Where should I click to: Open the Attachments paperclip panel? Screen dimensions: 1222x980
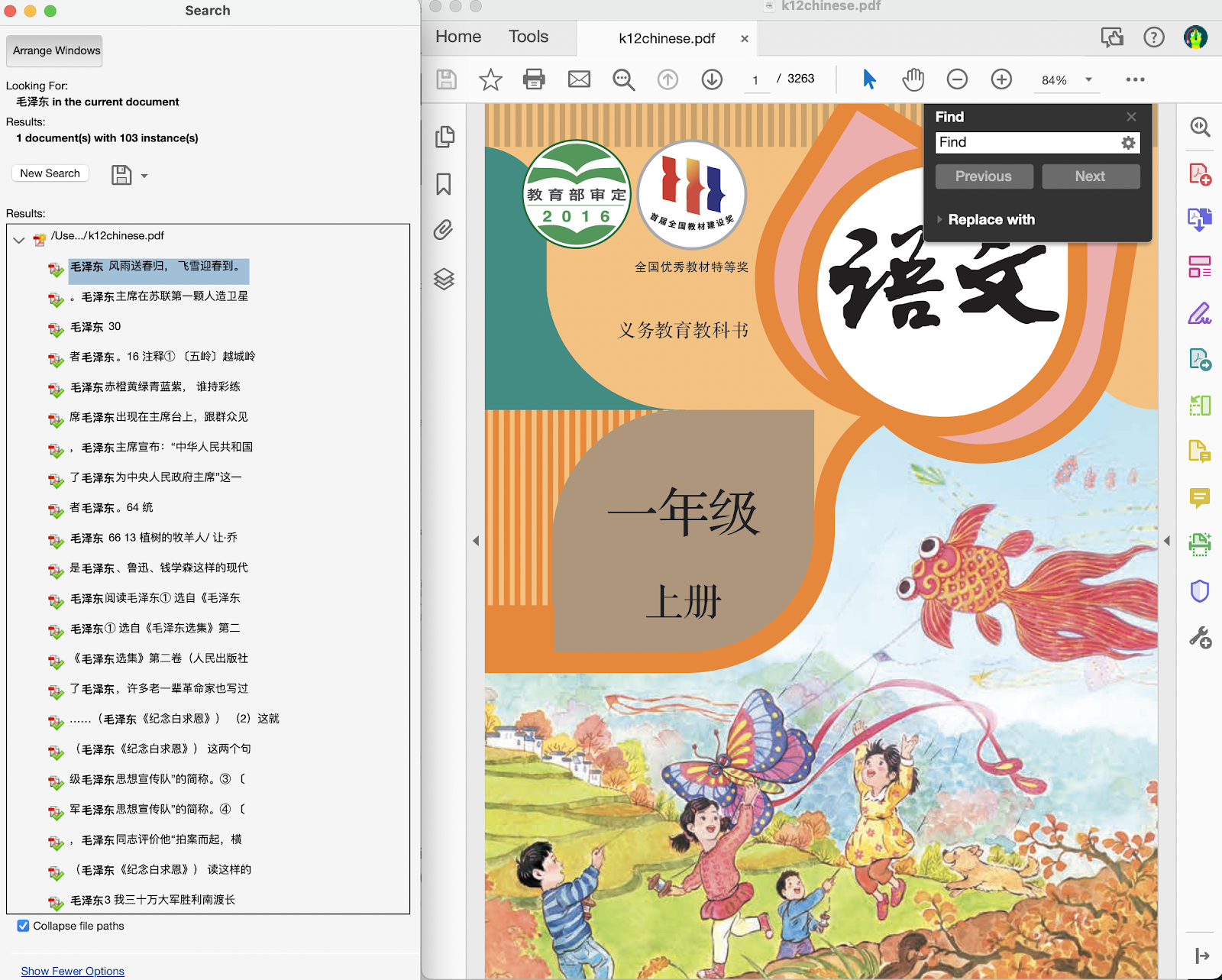444,230
